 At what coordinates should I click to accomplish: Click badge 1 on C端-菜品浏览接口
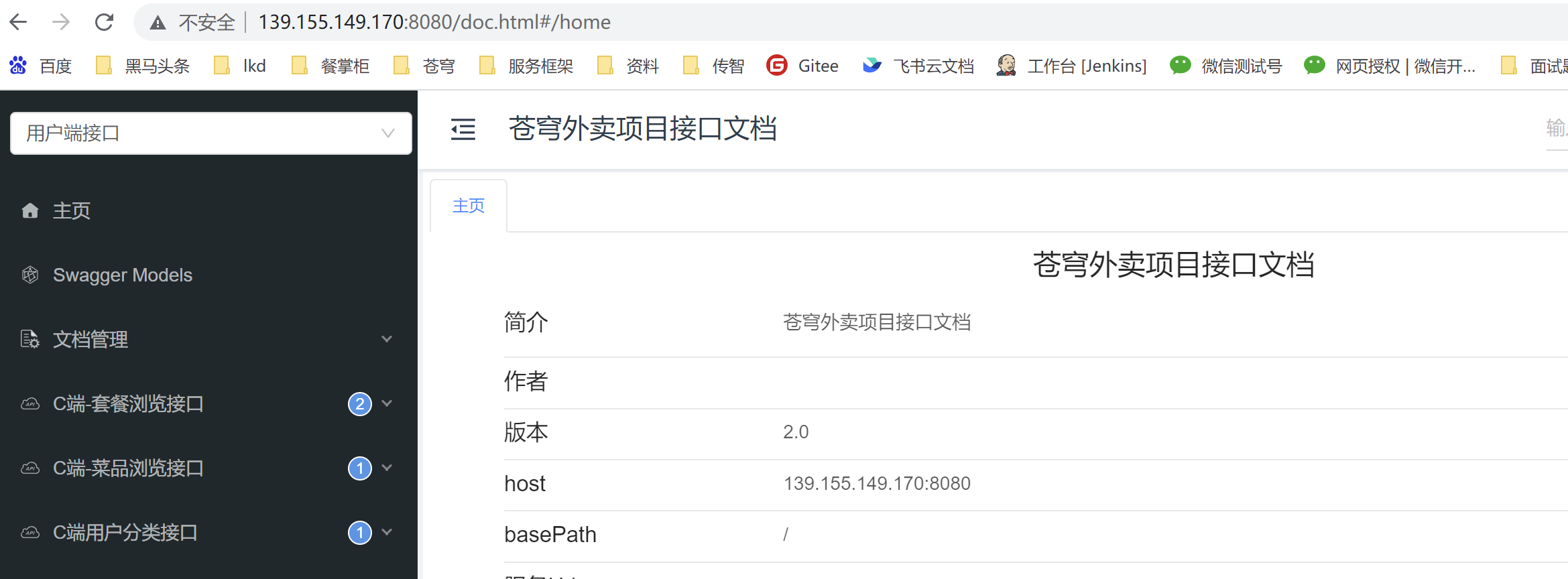(x=360, y=468)
